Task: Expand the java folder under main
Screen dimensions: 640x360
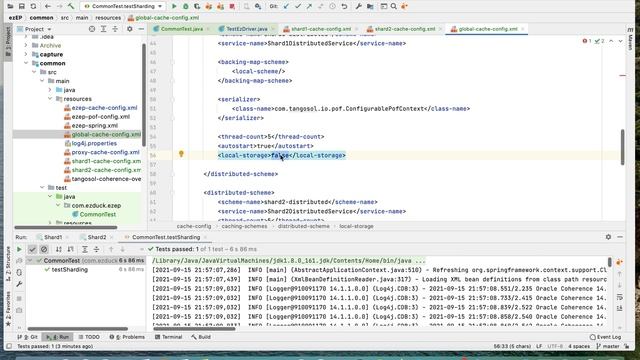Action: (x=50, y=90)
